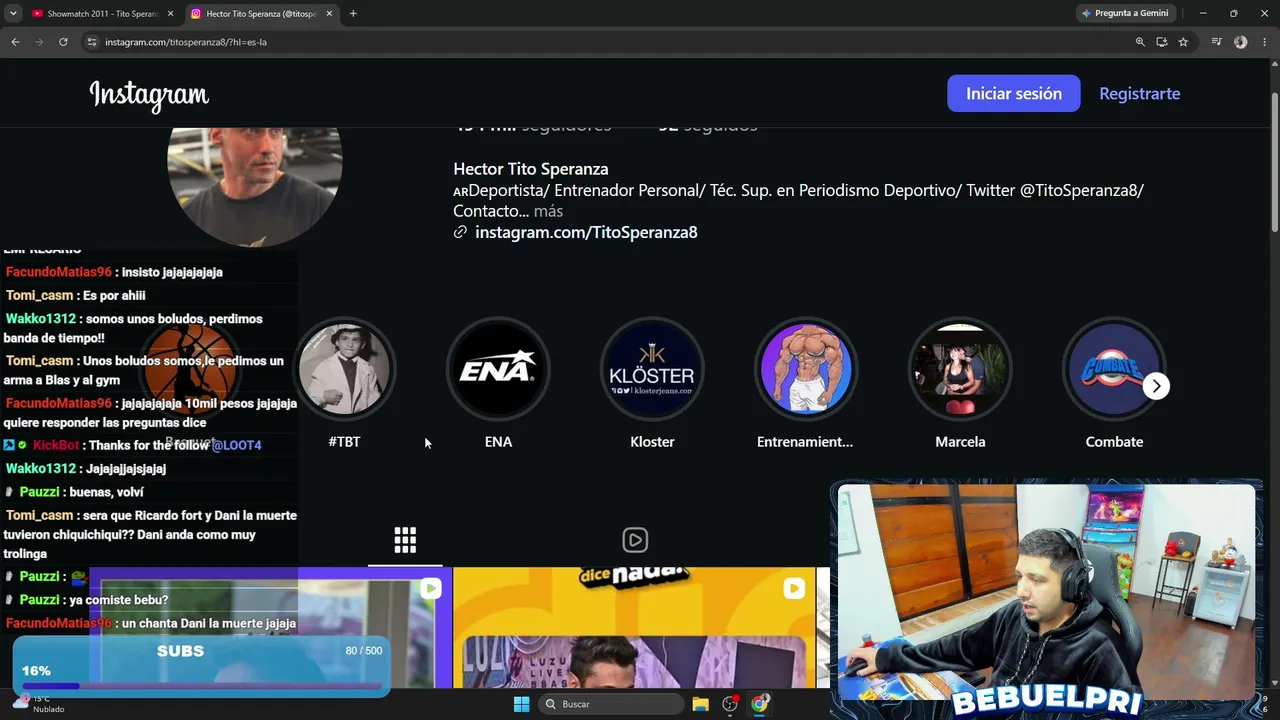
Task: Switch to the Reels tab
Action: pyautogui.click(x=635, y=540)
